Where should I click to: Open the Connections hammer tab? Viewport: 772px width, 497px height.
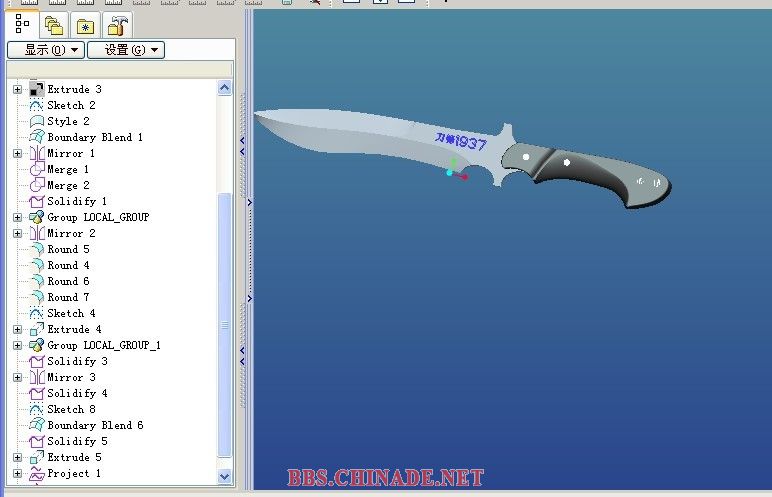[117, 26]
